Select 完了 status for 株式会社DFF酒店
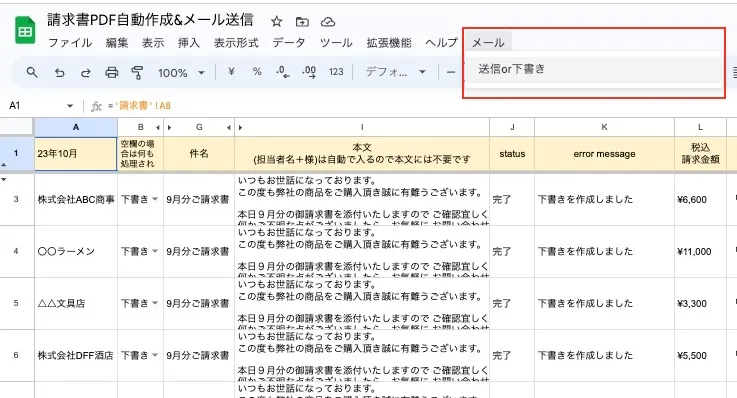The width and height of the screenshot is (737, 398). pyautogui.click(x=512, y=356)
